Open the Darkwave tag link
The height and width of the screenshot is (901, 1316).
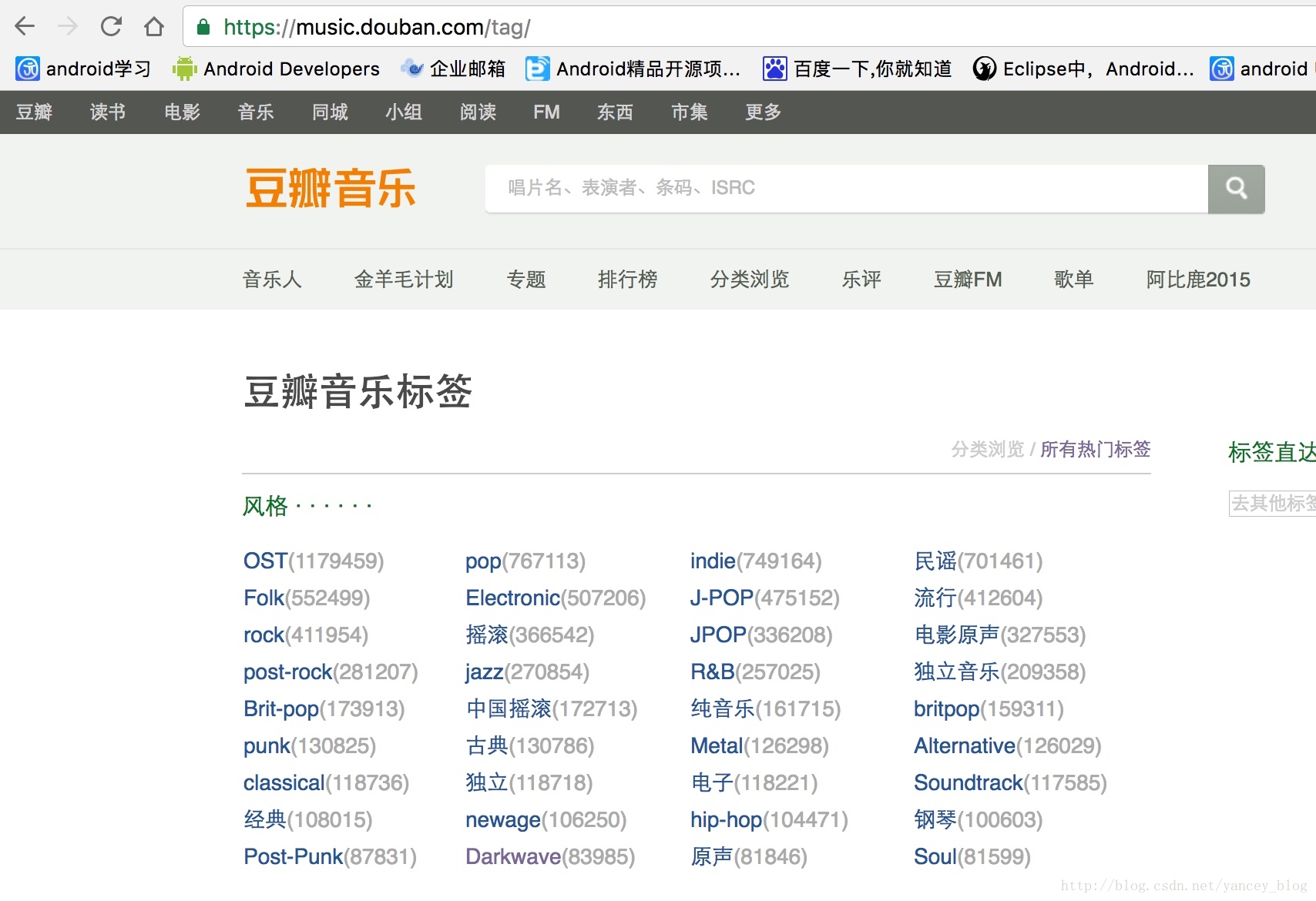(513, 856)
